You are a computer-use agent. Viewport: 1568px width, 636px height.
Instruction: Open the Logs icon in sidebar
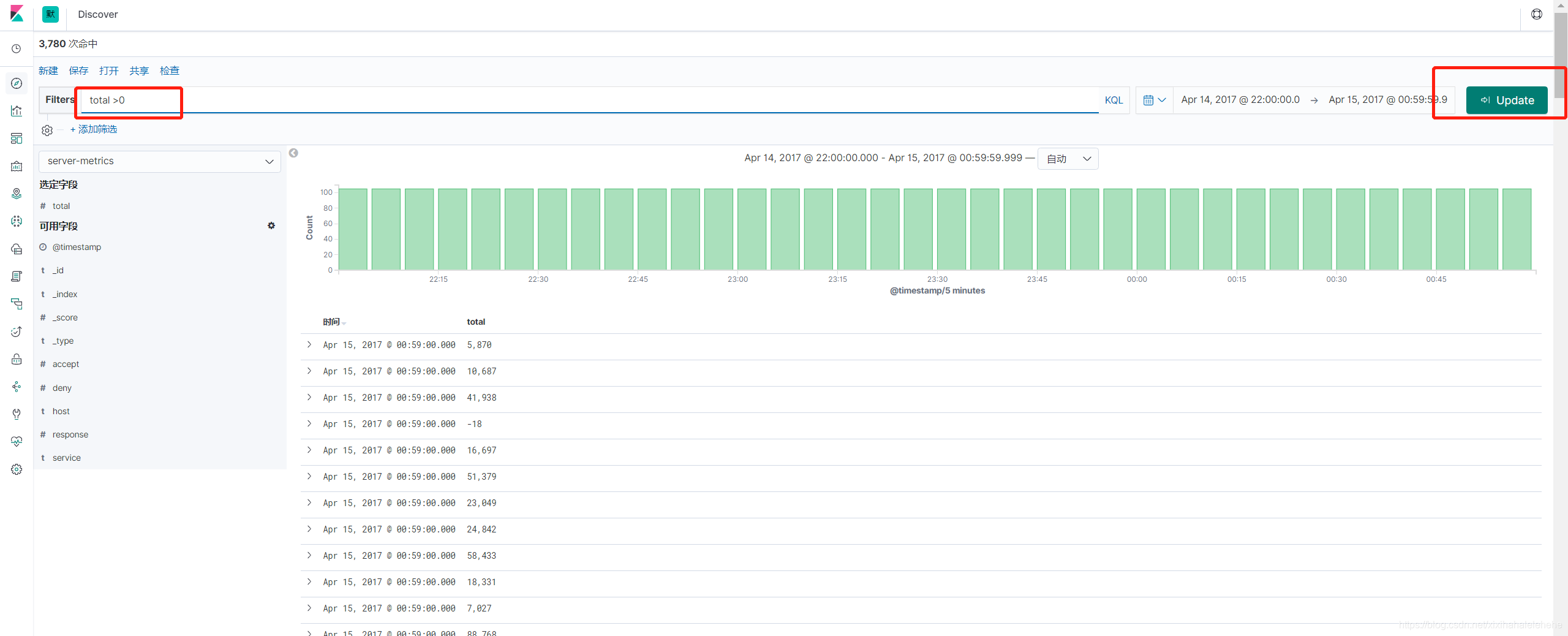(x=17, y=276)
